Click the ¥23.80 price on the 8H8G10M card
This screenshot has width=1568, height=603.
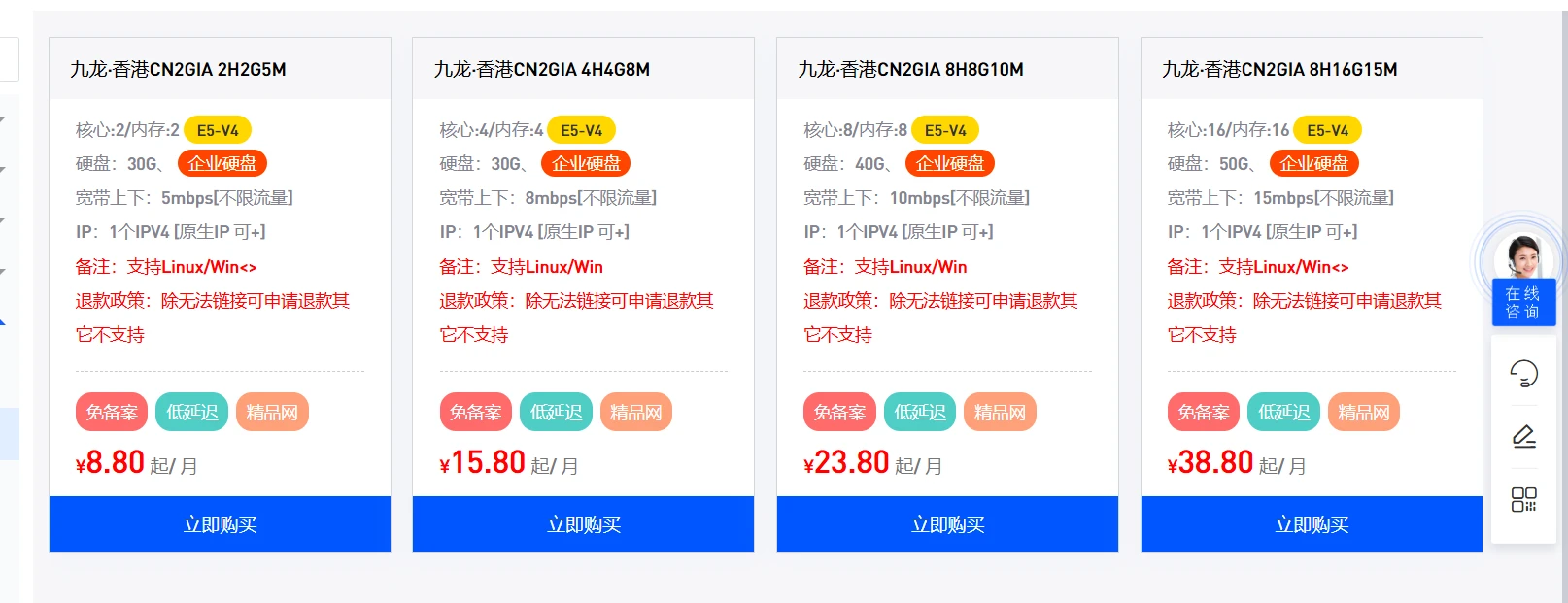click(x=846, y=462)
